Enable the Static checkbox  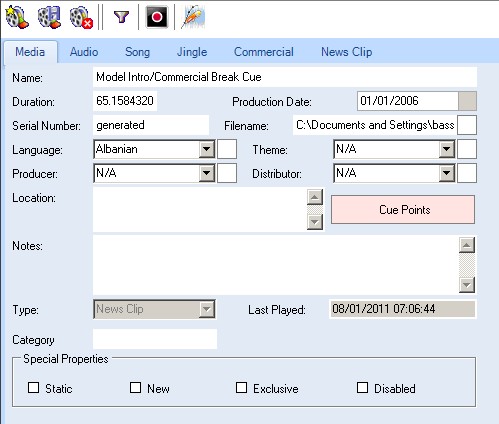33,388
